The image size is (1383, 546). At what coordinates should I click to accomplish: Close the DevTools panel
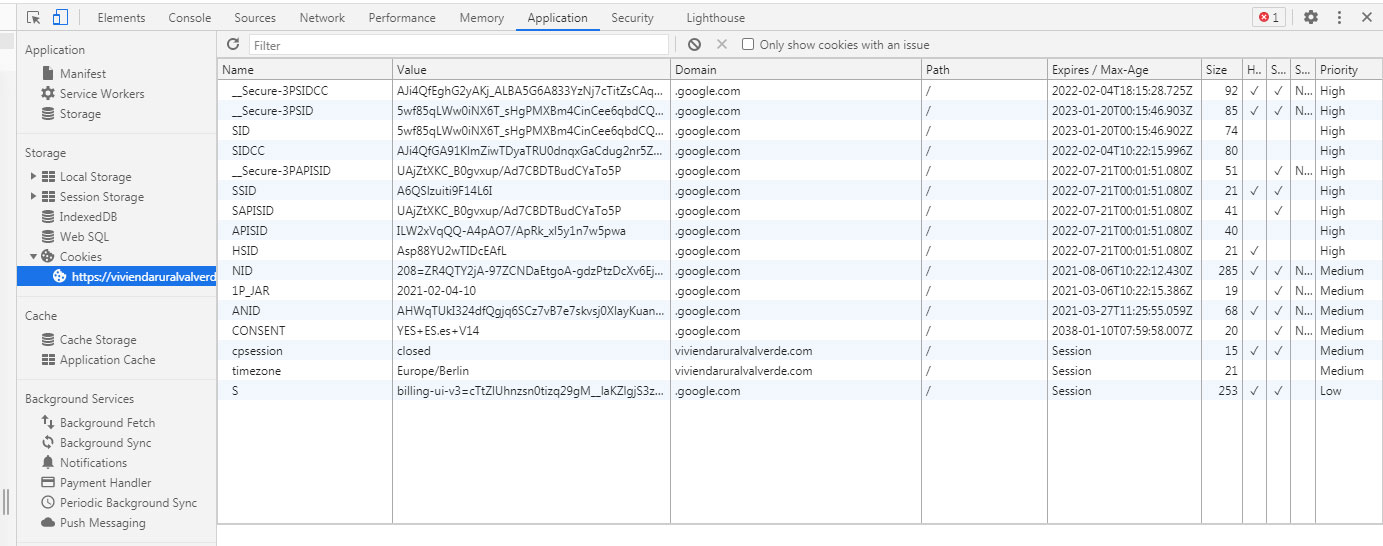coord(1366,17)
